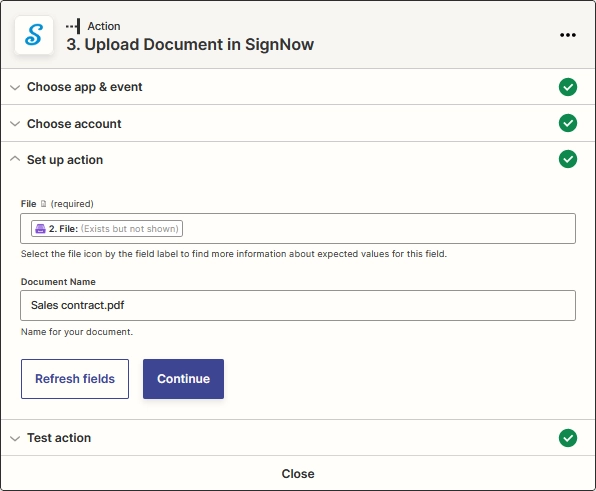Screen dimensions: 596x491
Task: Click the Continue button
Action: click(183, 379)
